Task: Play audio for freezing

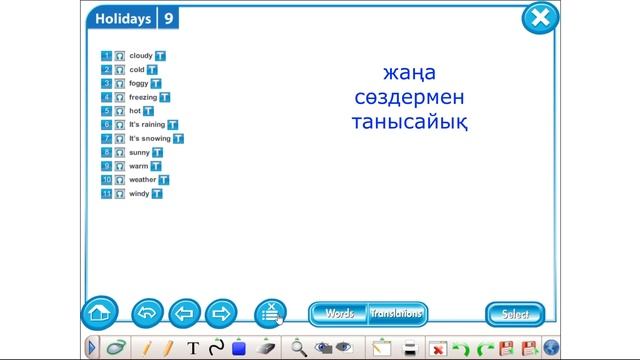Action: tap(119, 97)
